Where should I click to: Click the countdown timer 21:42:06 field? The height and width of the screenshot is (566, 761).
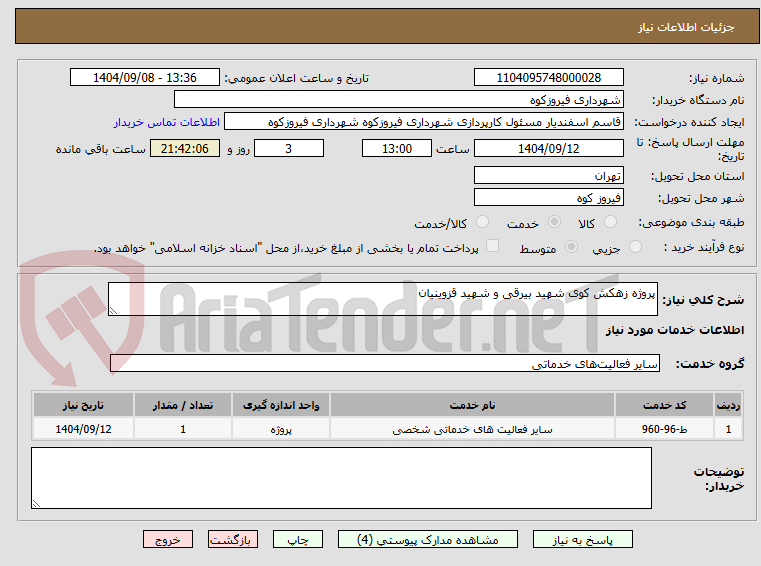point(185,148)
